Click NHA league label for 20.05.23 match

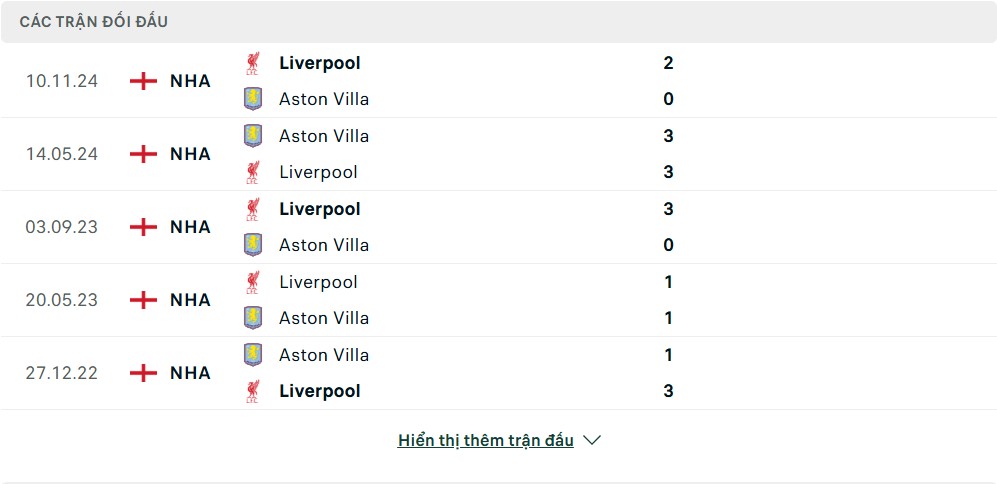[x=190, y=300]
